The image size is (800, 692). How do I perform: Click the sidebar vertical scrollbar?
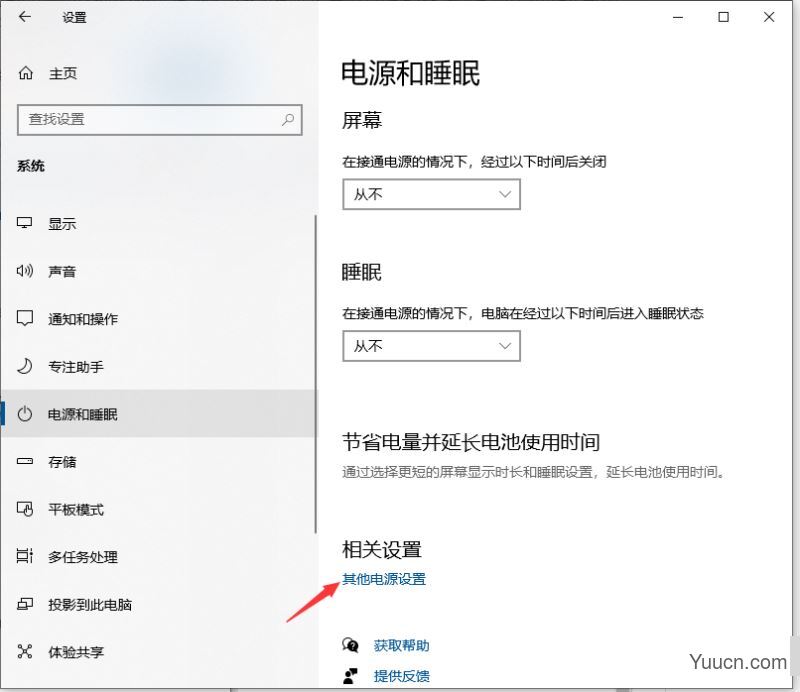[x=316, y=374]
